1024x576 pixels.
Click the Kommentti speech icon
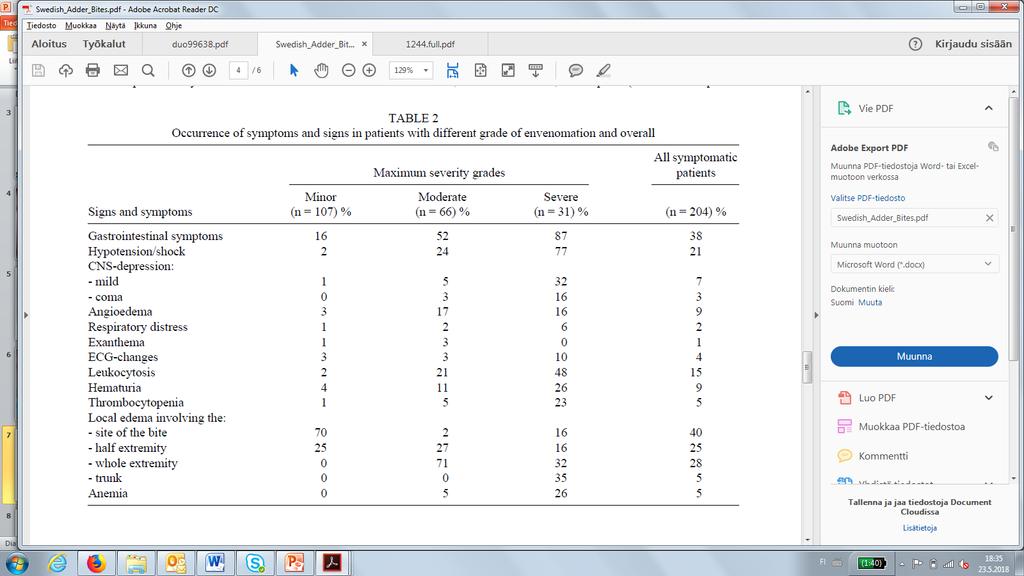844,456
